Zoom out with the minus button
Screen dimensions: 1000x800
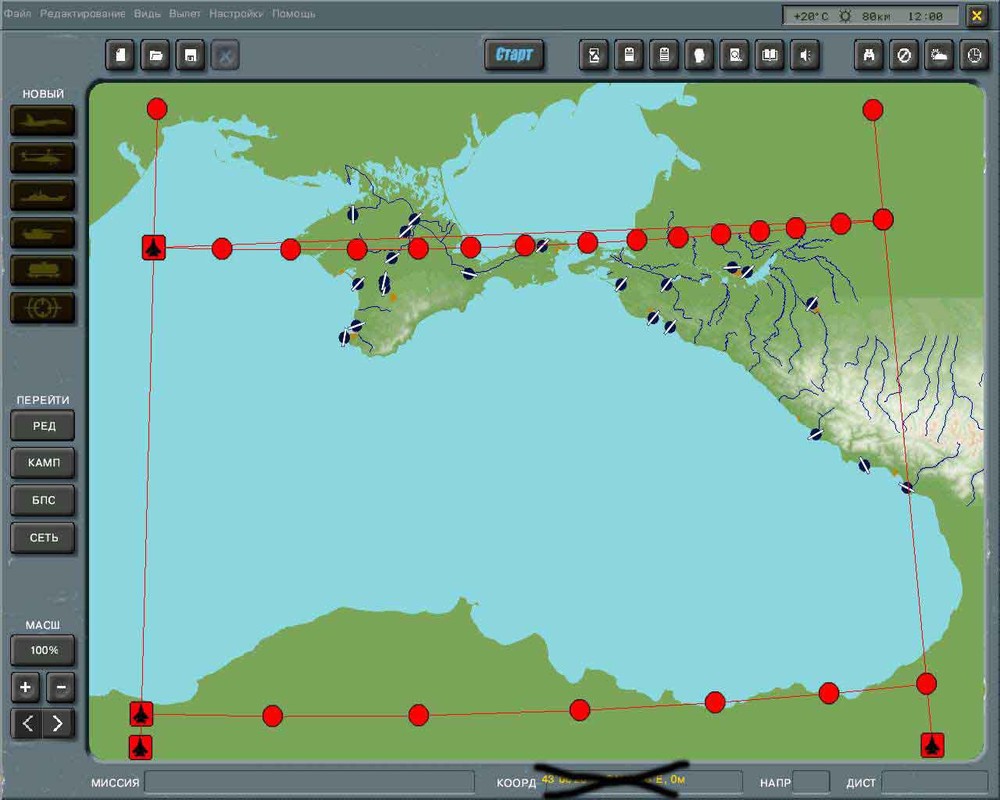coord(61,687)
